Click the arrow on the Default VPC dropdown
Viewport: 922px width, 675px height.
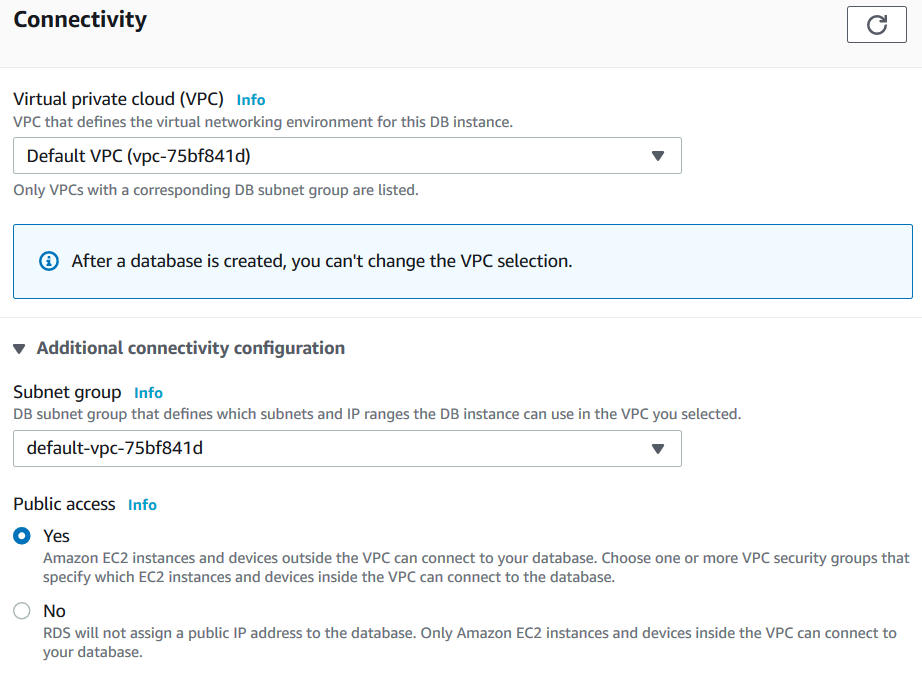(x=657, y=156)
